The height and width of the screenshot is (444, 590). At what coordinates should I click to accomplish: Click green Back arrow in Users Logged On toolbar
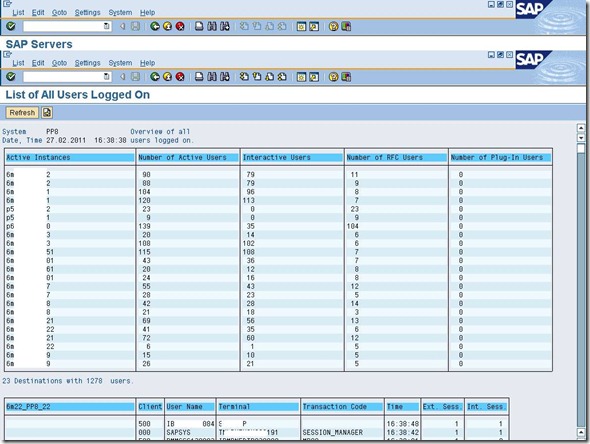click(155, 77)
